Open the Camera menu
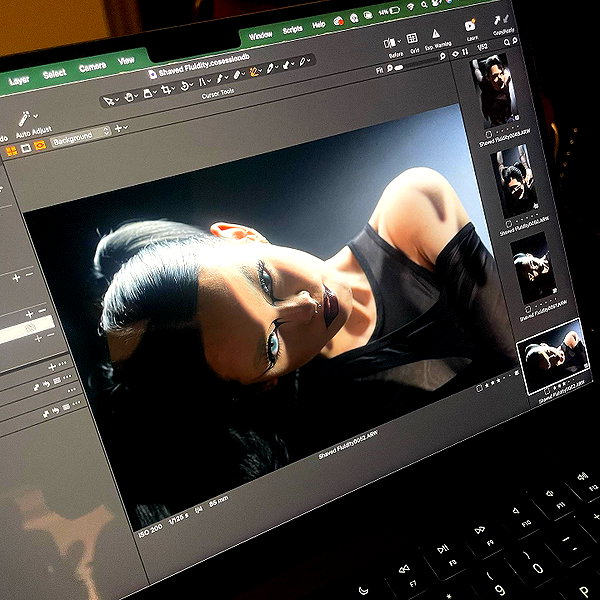 pyautogui.click(x=92, y=67)
